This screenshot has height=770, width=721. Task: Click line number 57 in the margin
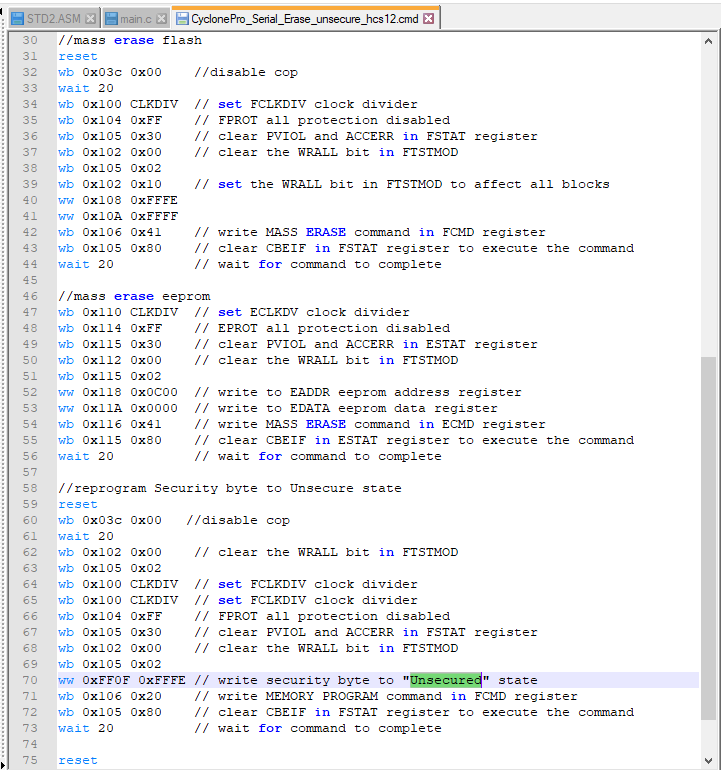(30, 472)
